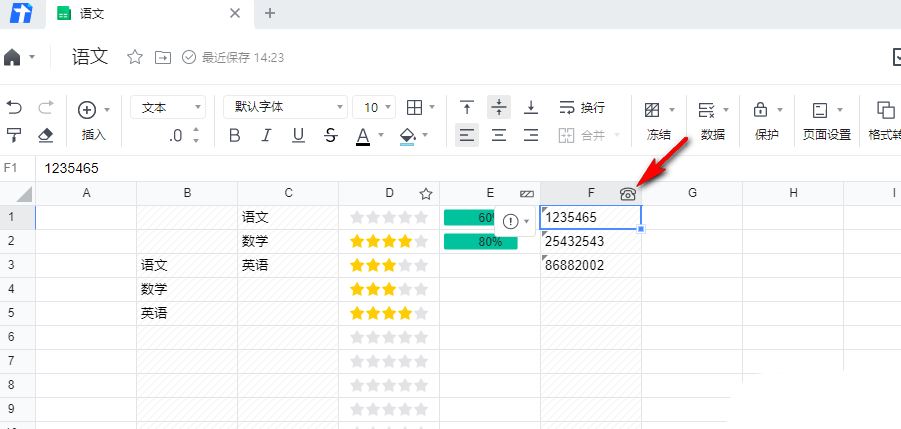Close the 语文 document tab
Viewport: 901px width, 429px height.
235,13
